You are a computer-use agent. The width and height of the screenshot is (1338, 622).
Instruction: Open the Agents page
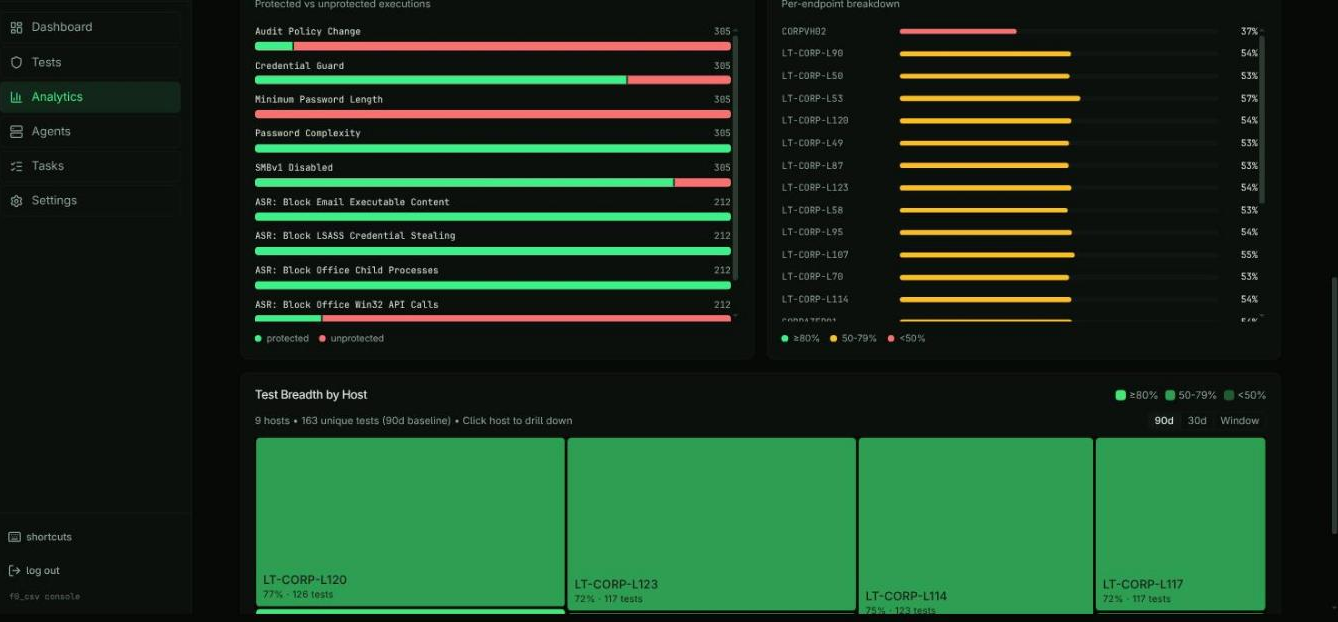[x=91, y=131]
